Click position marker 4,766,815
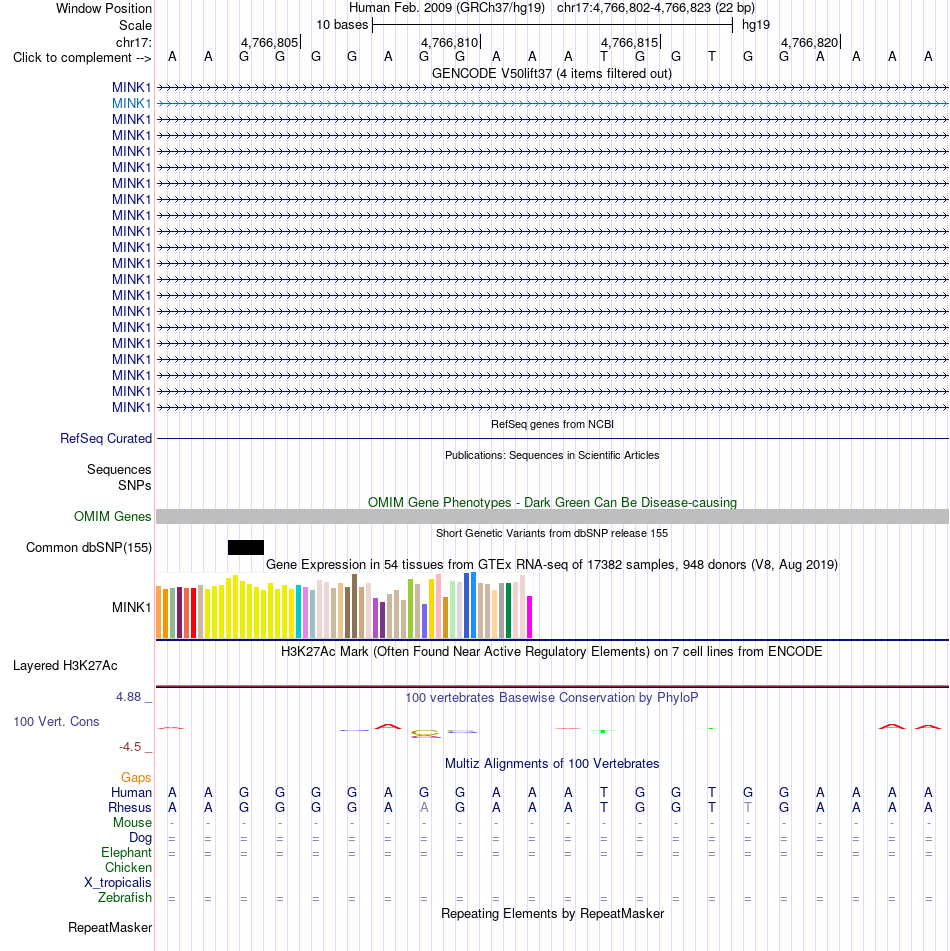Viewport: 950px width, 951px height. click(629, 43)
